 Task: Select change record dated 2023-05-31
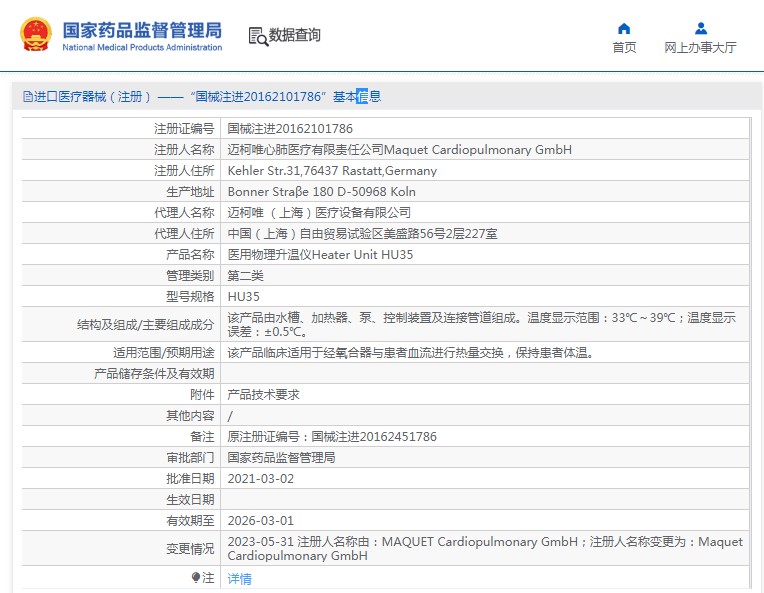485,548
